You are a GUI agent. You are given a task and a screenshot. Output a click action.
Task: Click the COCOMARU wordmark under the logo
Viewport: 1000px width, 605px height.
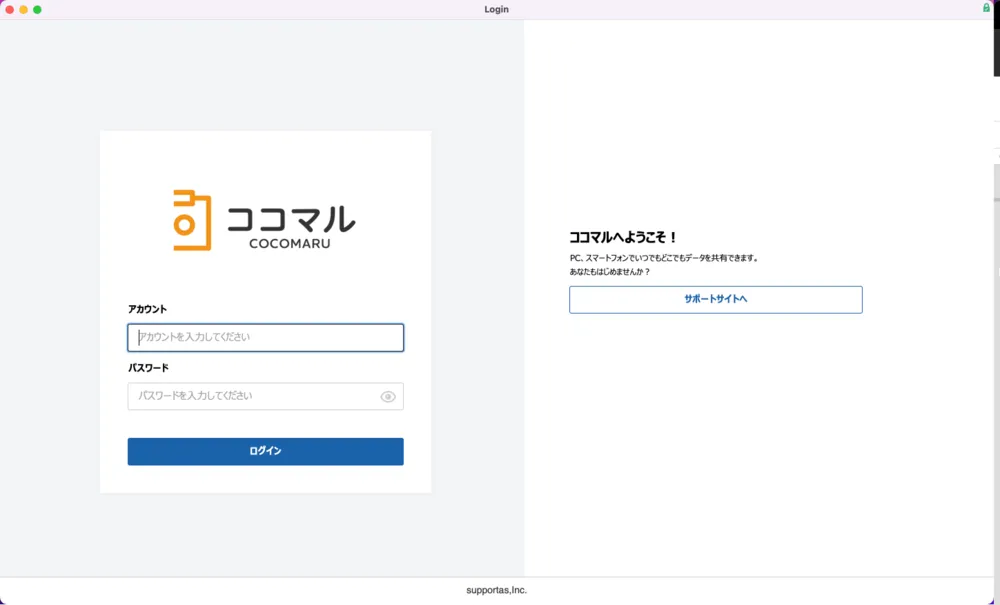coord(289,244)
